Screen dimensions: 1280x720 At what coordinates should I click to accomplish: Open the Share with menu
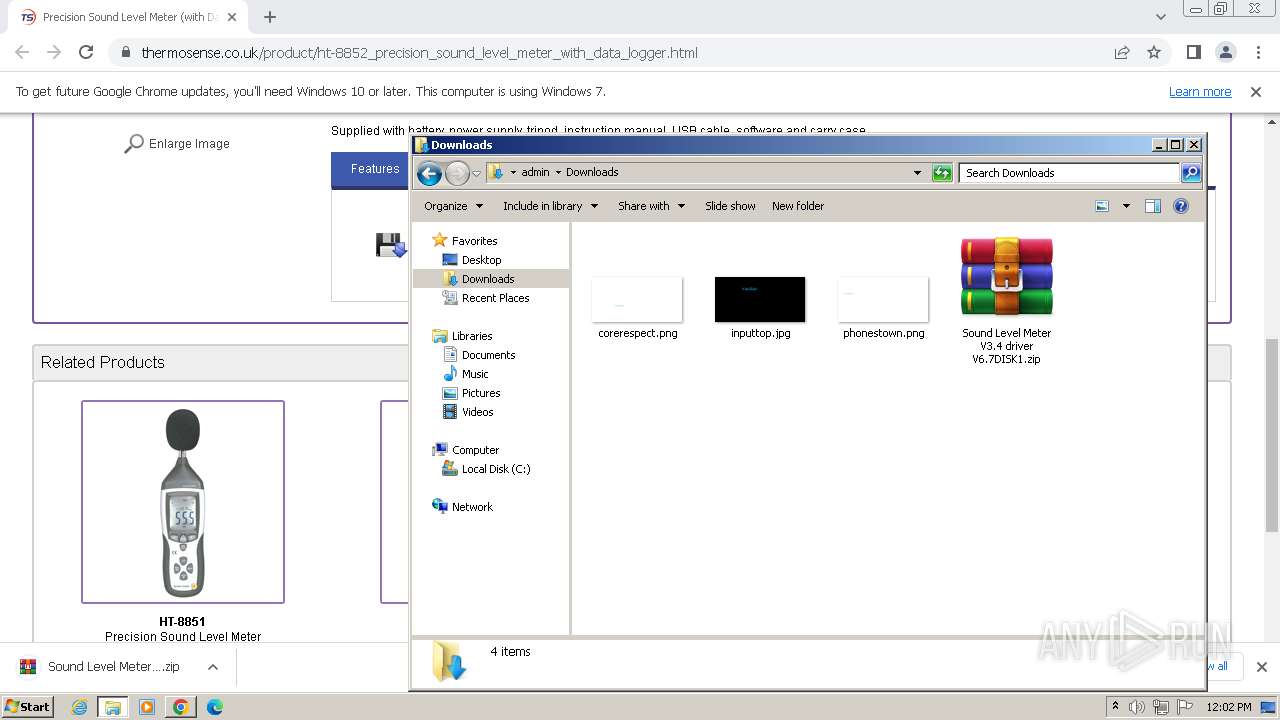(651, 206)
